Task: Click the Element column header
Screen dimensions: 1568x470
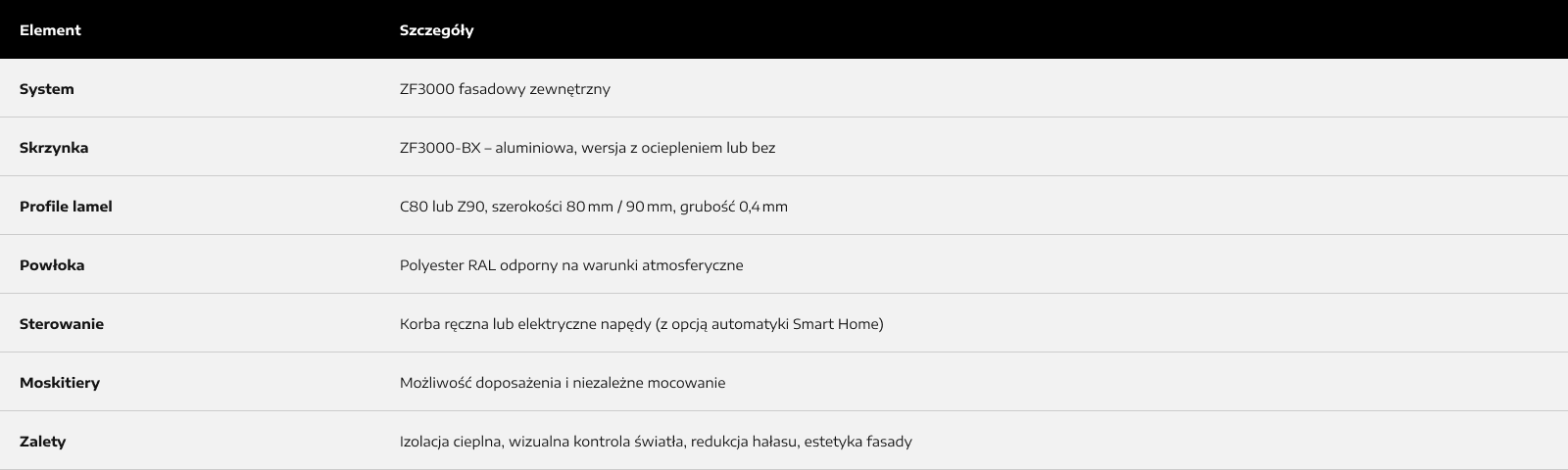Action: click(x=50, y=30)
